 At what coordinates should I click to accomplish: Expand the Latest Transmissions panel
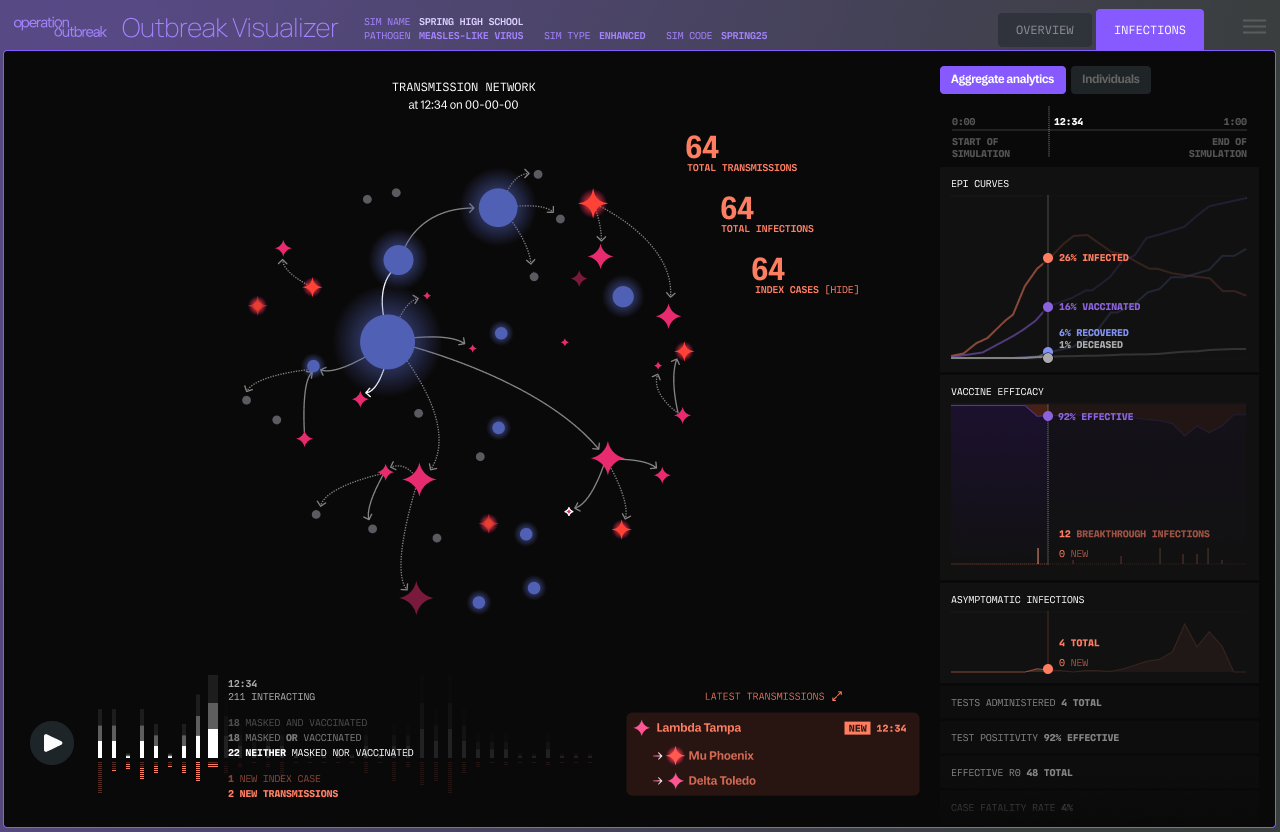[837, 696]
